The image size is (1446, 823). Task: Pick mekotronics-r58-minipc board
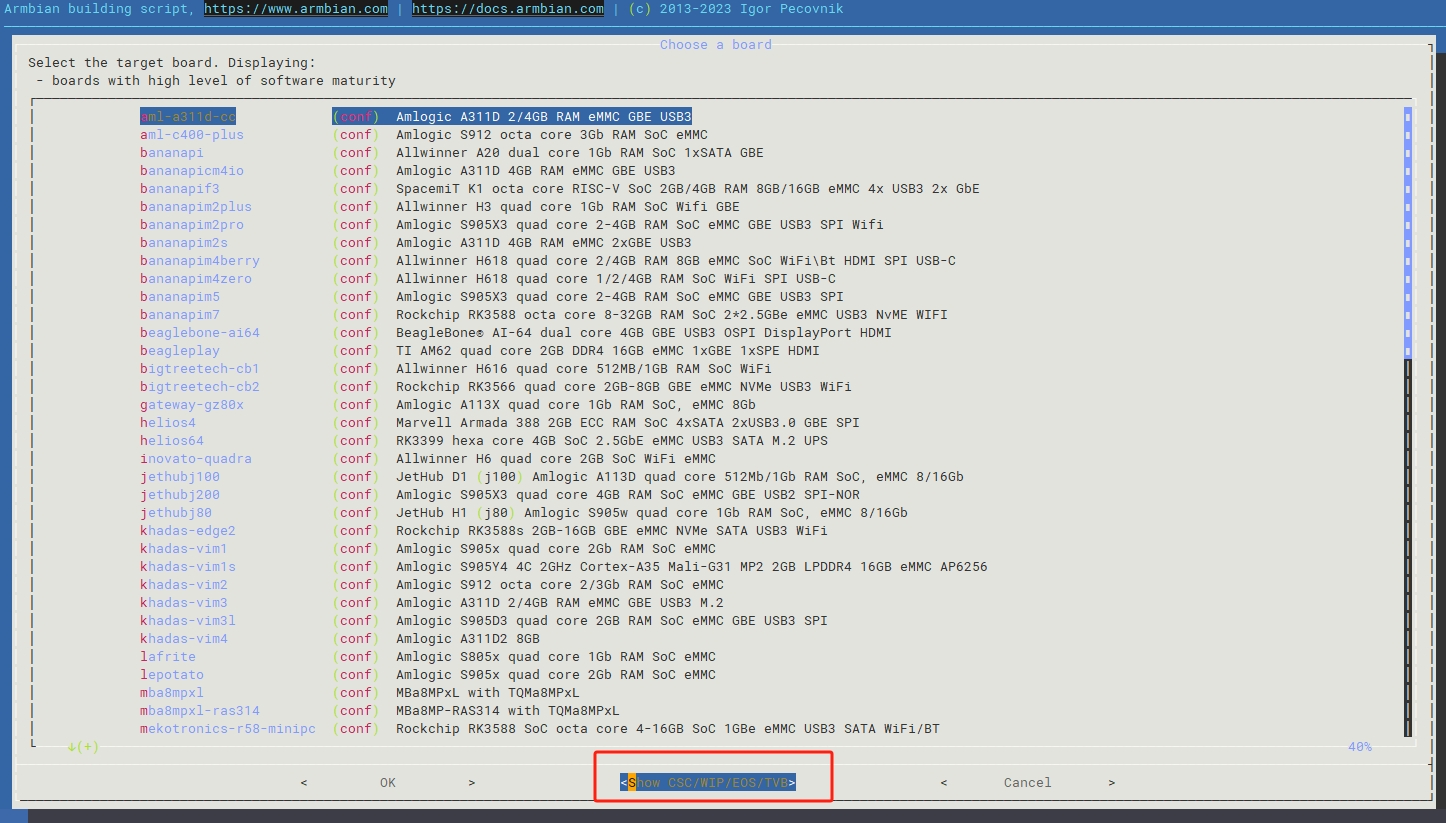pos(228,729)
